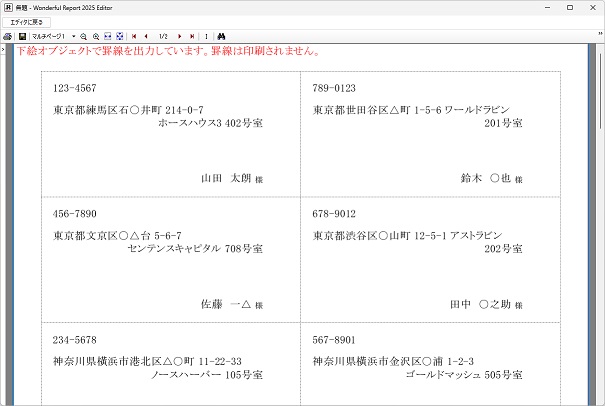The image size is (605, 406).
Task: Click the binoculars search icon
Action: 221,36
